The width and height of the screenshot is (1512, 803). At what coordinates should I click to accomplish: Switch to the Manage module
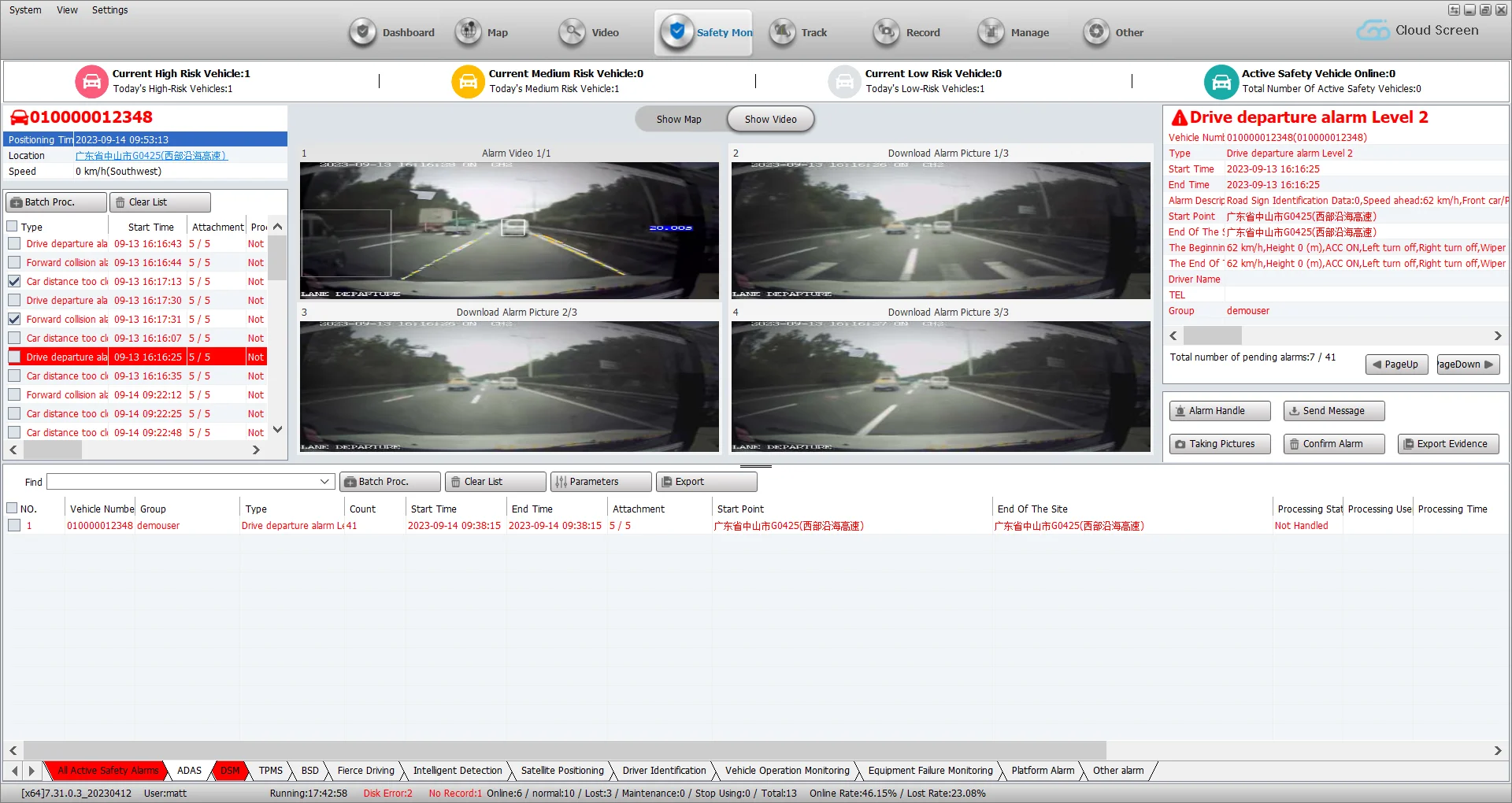[x=991, y=32]
